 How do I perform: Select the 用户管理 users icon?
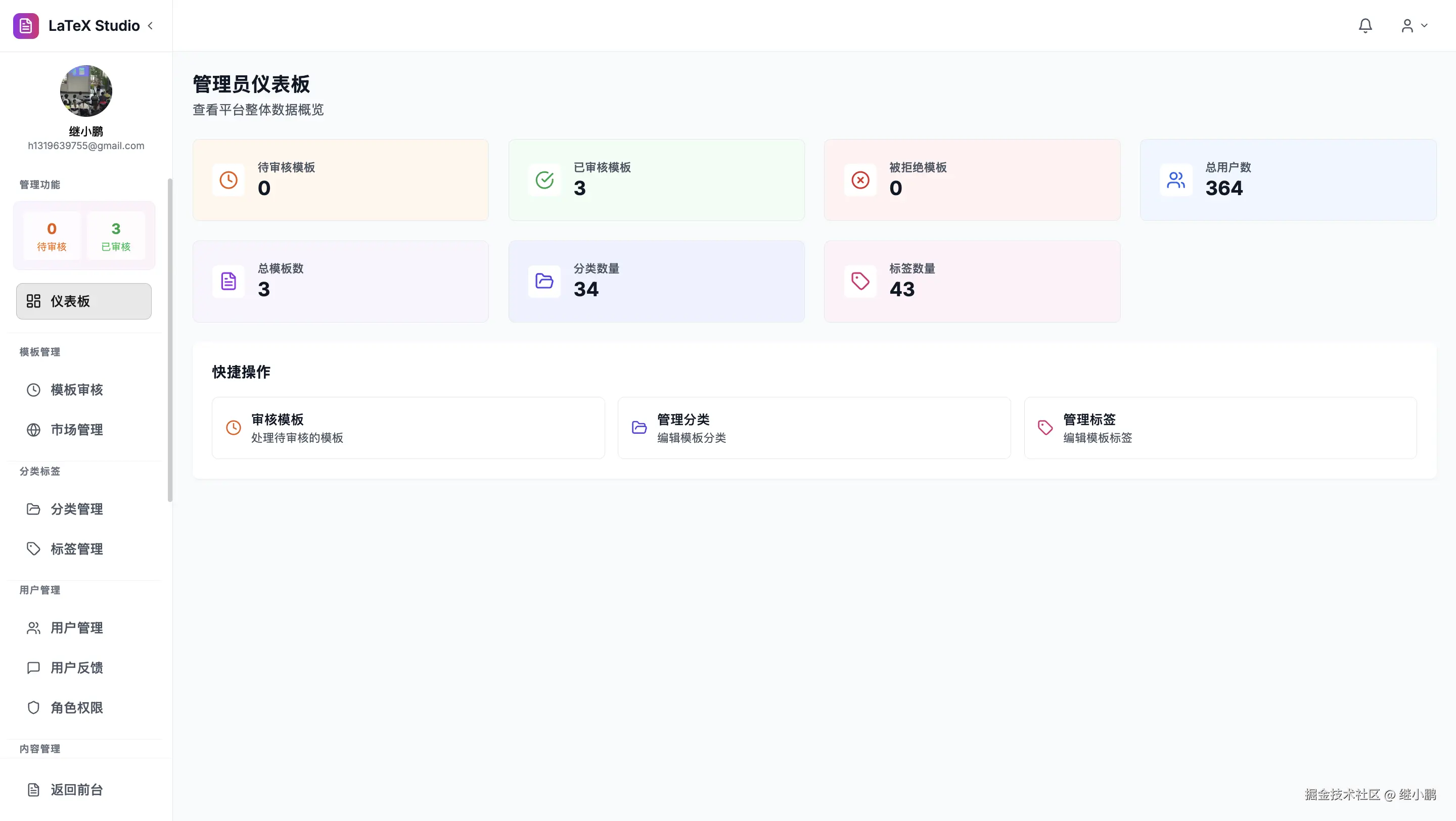[x=33, y=627]
